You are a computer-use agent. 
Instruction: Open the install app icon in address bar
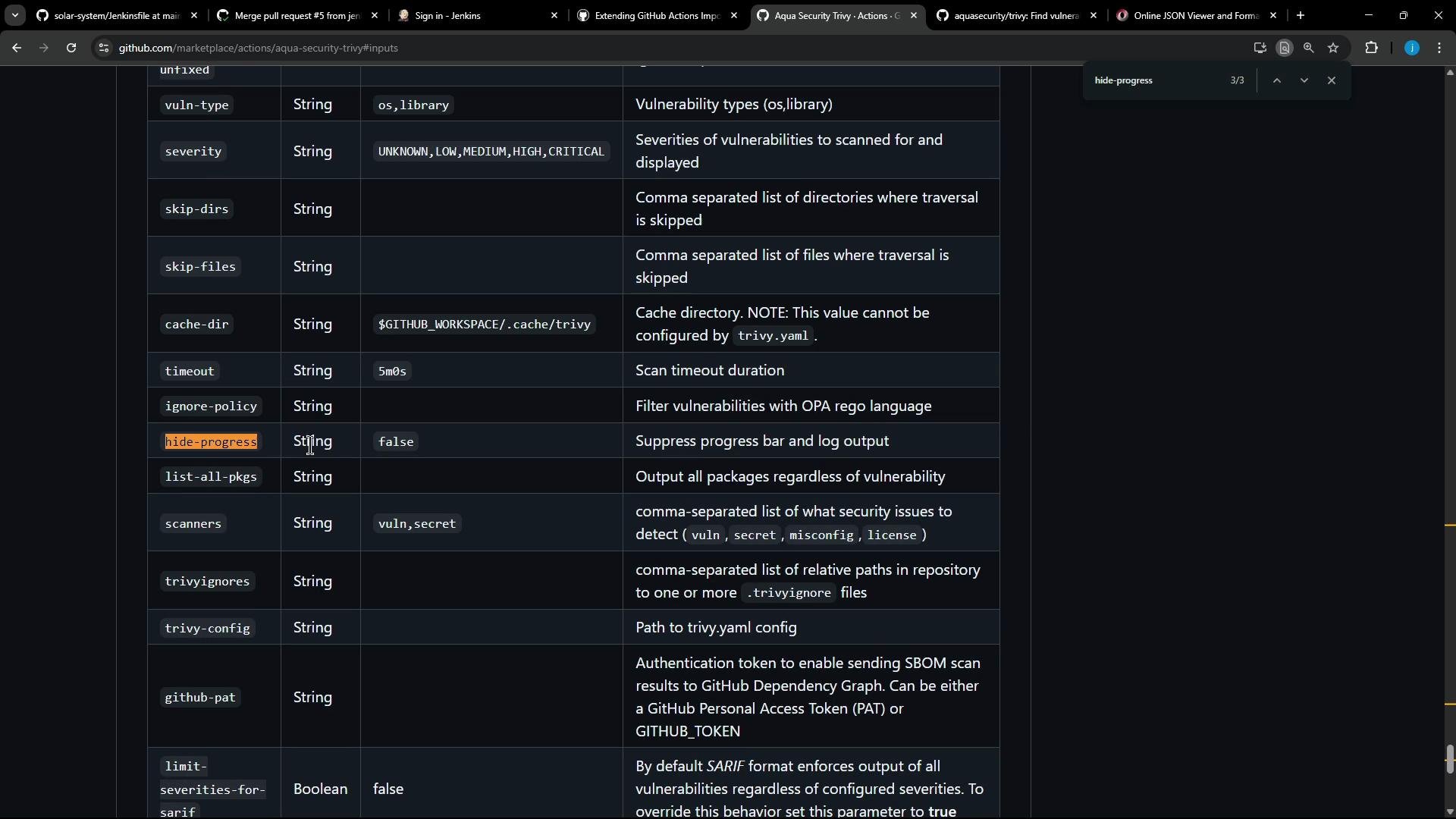tap(1260, 48)
